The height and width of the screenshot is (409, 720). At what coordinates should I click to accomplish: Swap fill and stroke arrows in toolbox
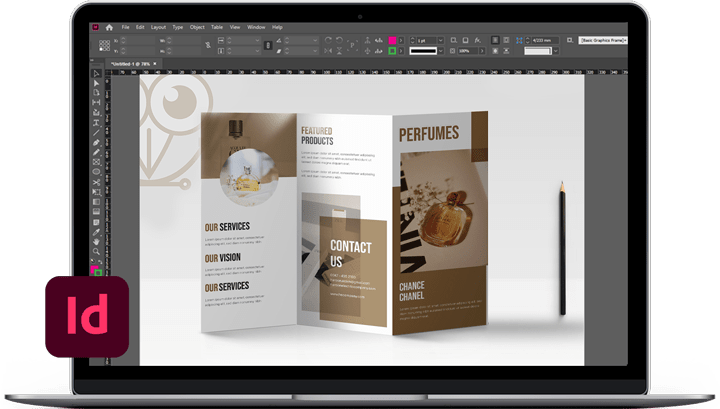(x=100, y=262)
